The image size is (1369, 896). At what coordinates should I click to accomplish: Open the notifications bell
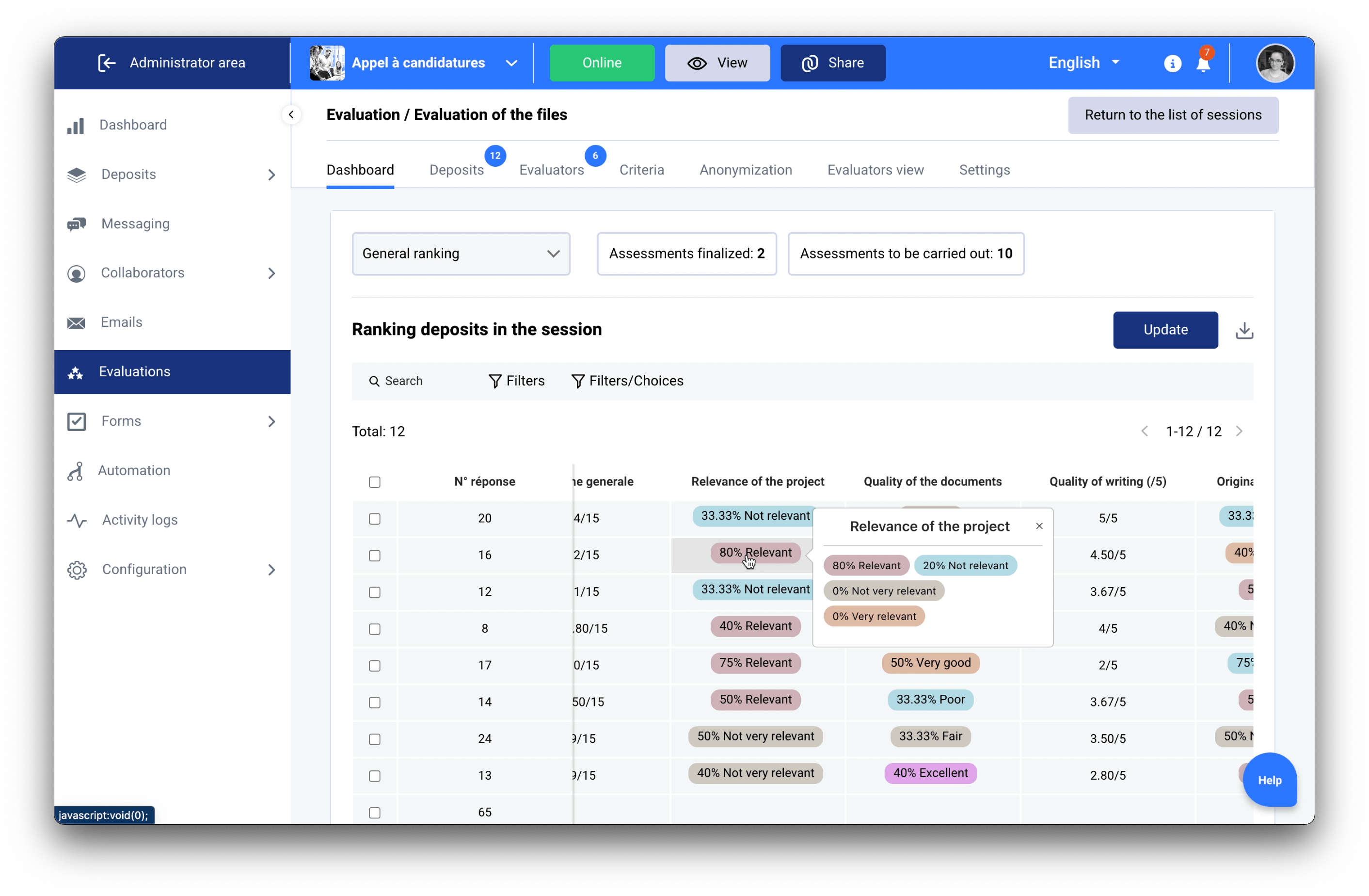(1203, 64)
